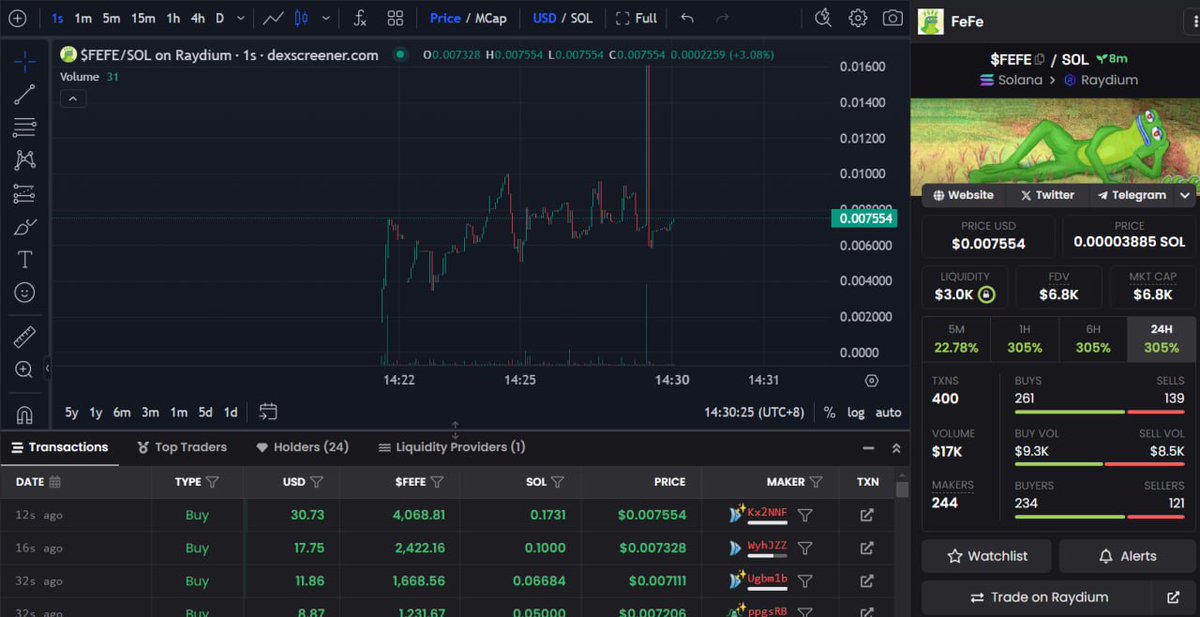The image size is (1200, 617).
Task: Toggle percent scale on chart
Action: [829, 412]
